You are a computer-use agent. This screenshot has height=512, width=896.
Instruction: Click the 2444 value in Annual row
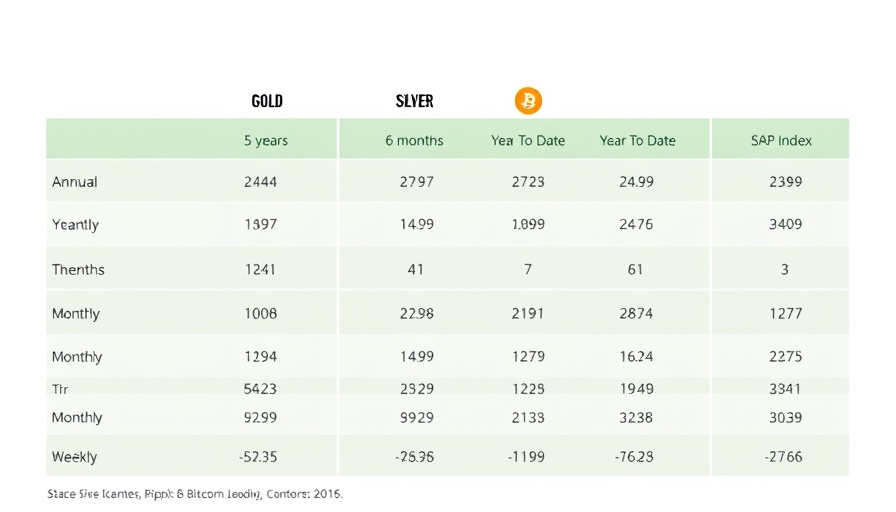(x=260, y=182)
